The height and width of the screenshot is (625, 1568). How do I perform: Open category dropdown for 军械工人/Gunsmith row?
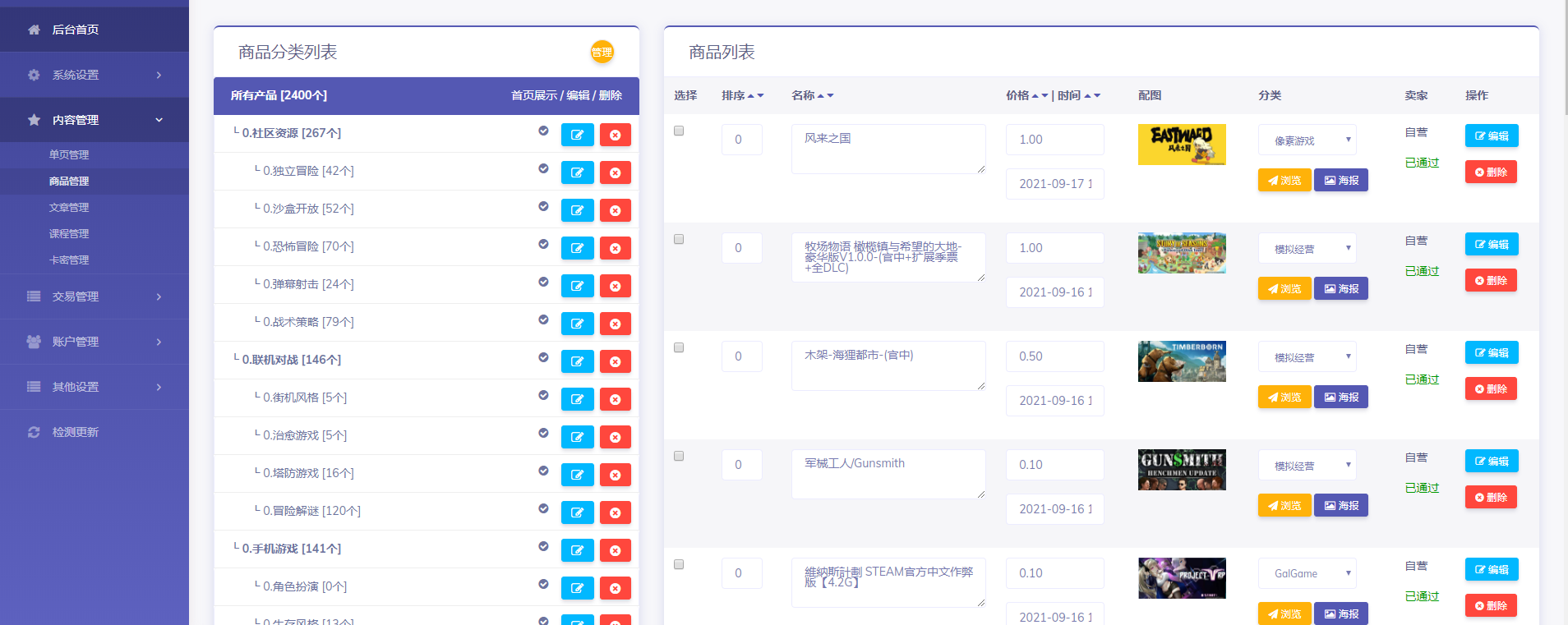(1307, 465)
